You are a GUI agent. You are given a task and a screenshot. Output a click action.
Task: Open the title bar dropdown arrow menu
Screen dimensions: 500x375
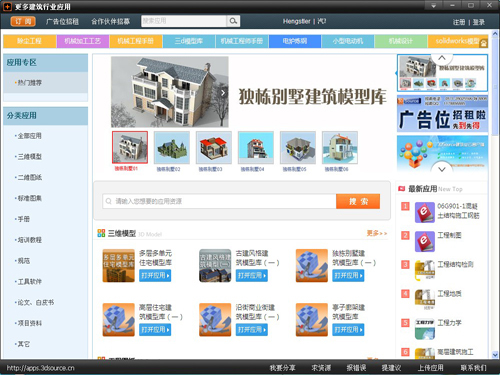tap(433, 6)
